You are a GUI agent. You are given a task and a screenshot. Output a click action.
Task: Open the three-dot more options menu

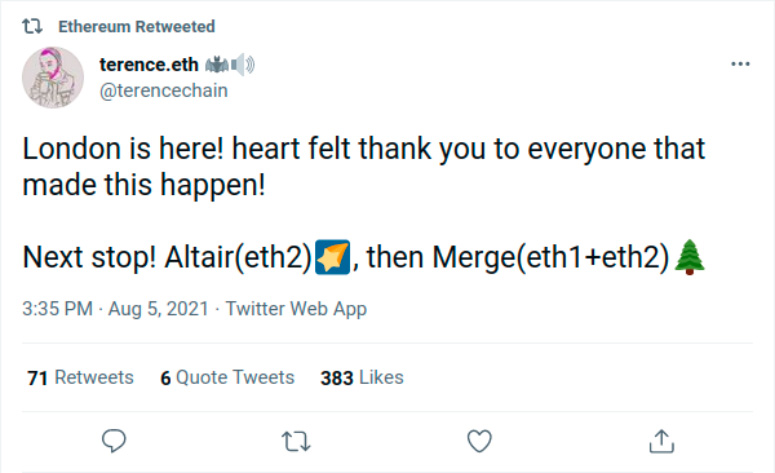pos(740,64)
